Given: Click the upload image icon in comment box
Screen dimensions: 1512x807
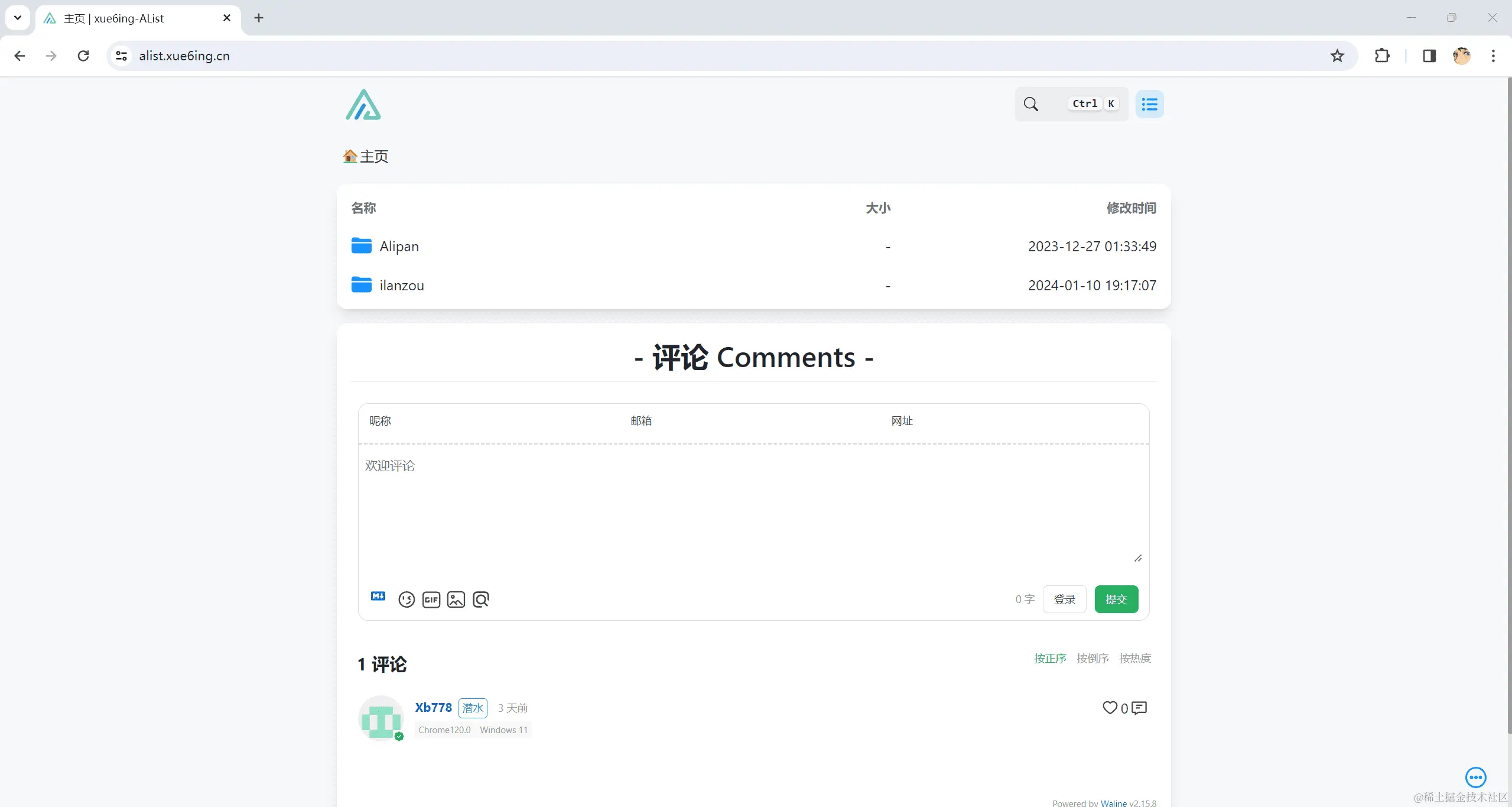Looking at the screenshot, I should point(456,599).
